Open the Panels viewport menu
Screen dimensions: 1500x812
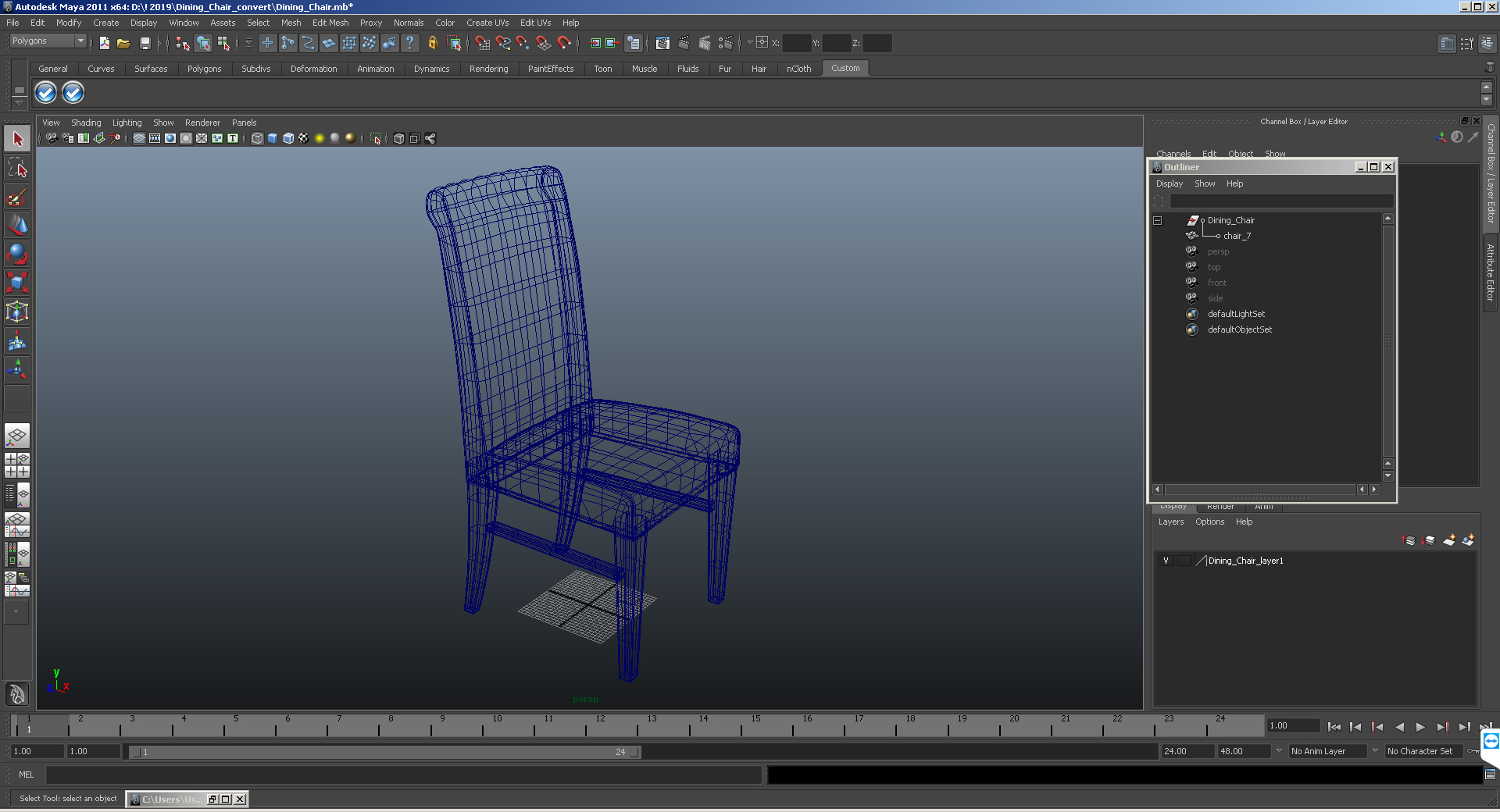coord(244,123)
